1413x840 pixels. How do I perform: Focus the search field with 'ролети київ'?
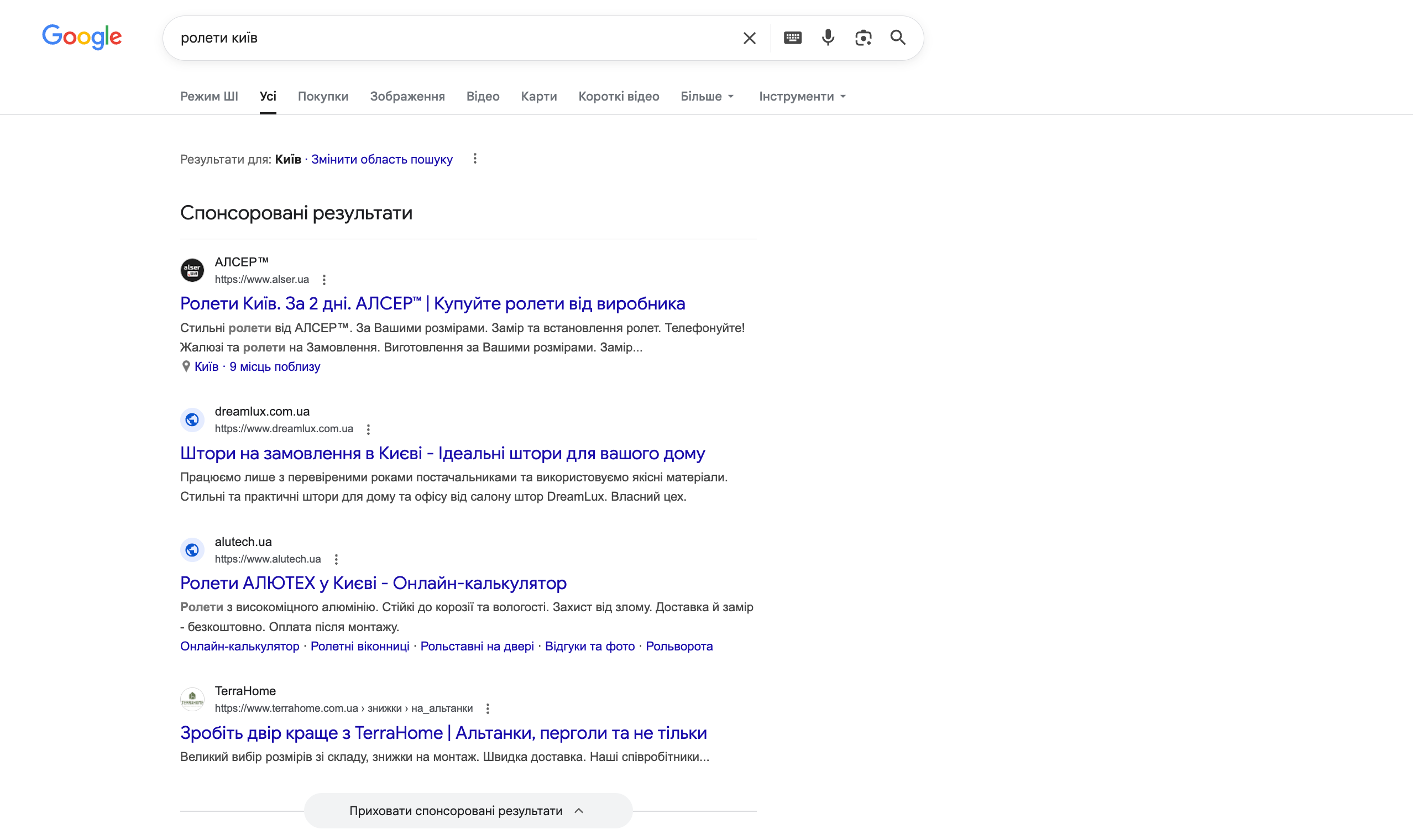pyautogui.click(x=453, y=38)
